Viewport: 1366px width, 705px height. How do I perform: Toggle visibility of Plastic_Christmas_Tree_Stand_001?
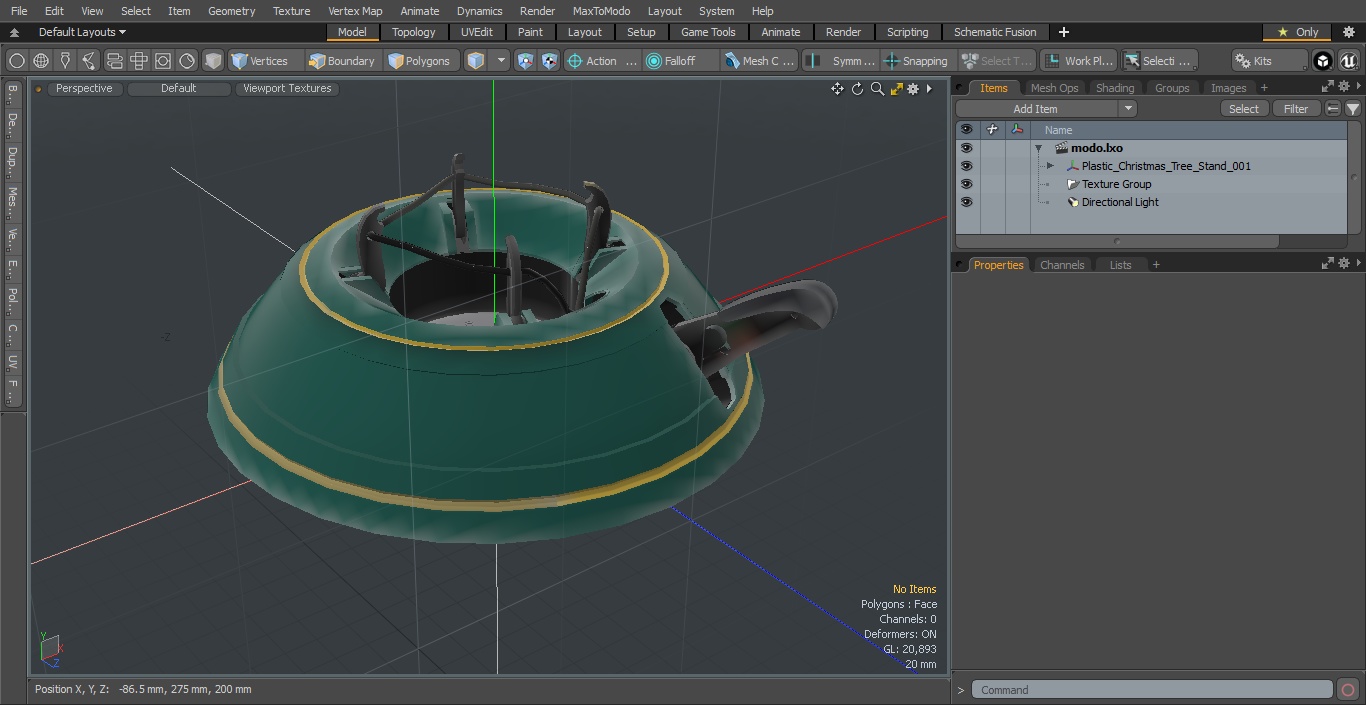[966, 166]
